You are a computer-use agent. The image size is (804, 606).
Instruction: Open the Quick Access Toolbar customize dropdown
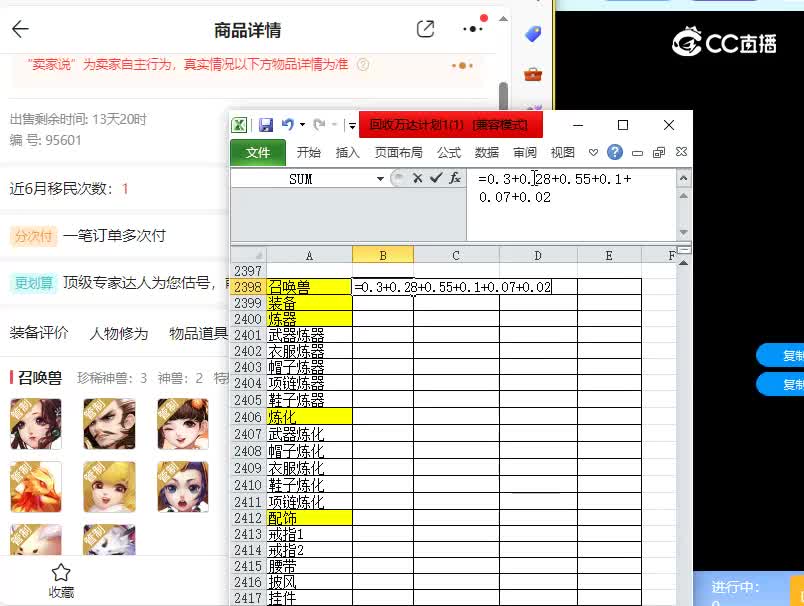point(352,124)
